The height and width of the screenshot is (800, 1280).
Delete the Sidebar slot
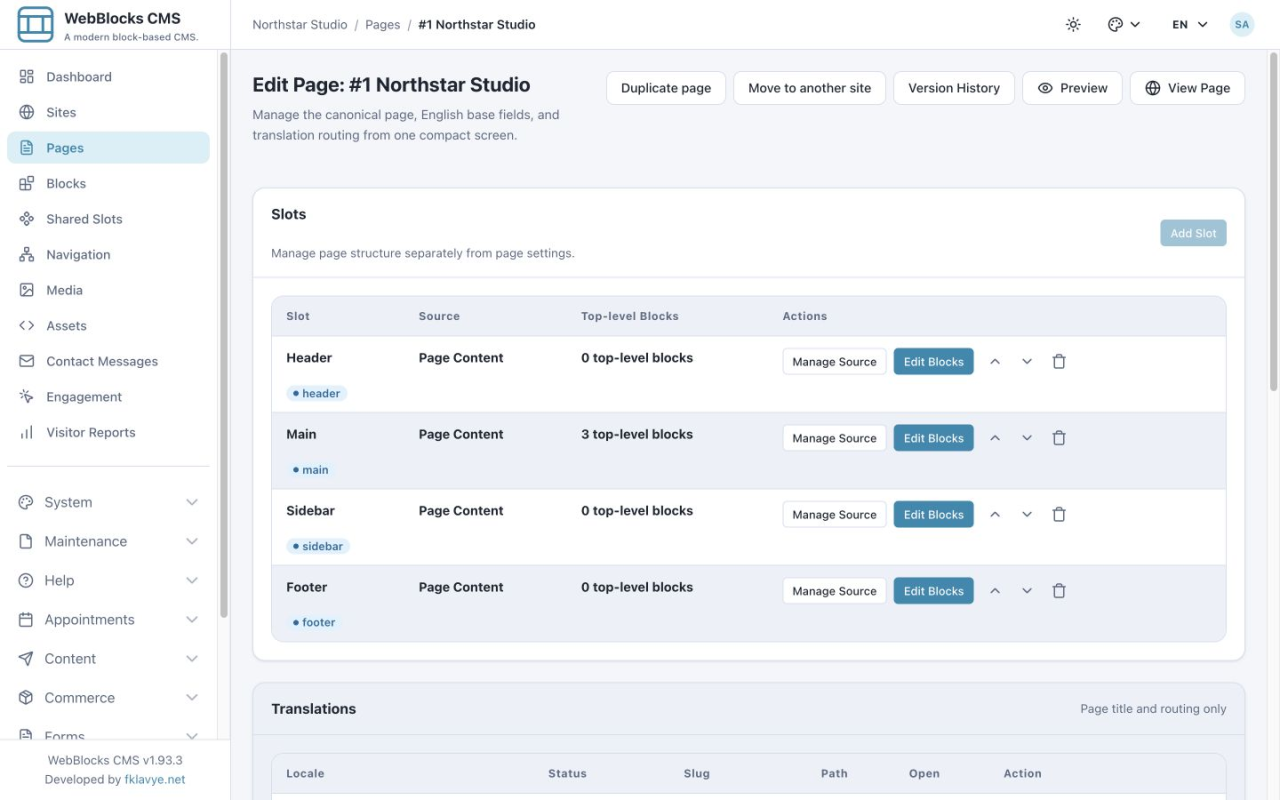click(x=1059, y=515)
